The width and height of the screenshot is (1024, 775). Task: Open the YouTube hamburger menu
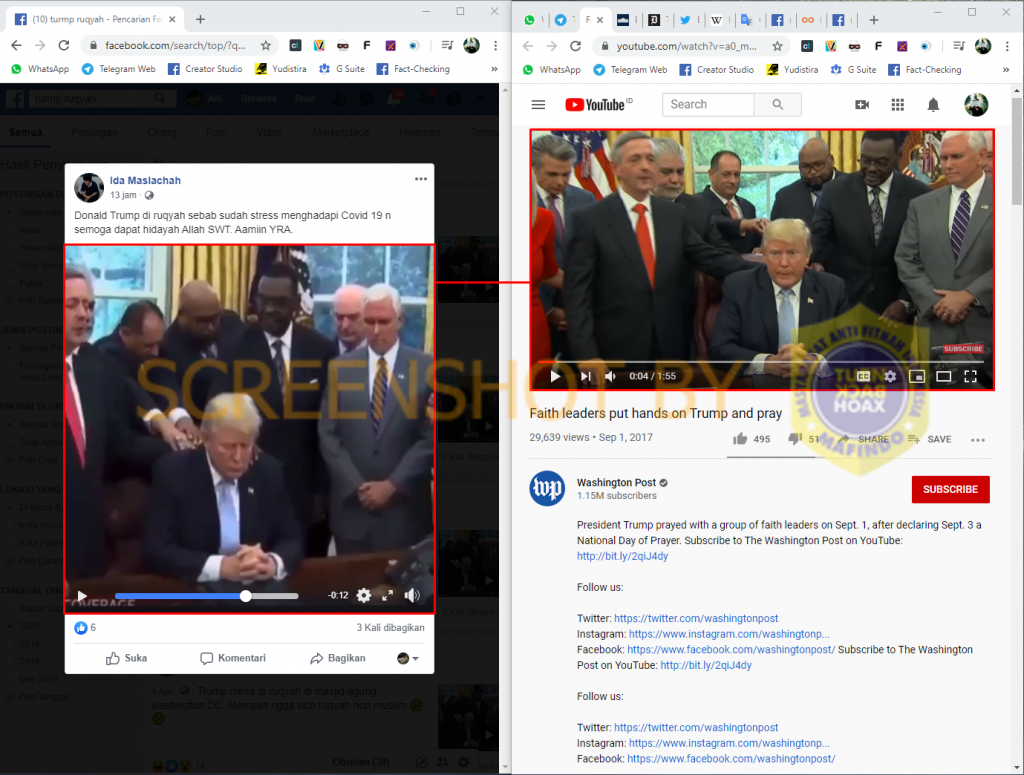[538, 105]
